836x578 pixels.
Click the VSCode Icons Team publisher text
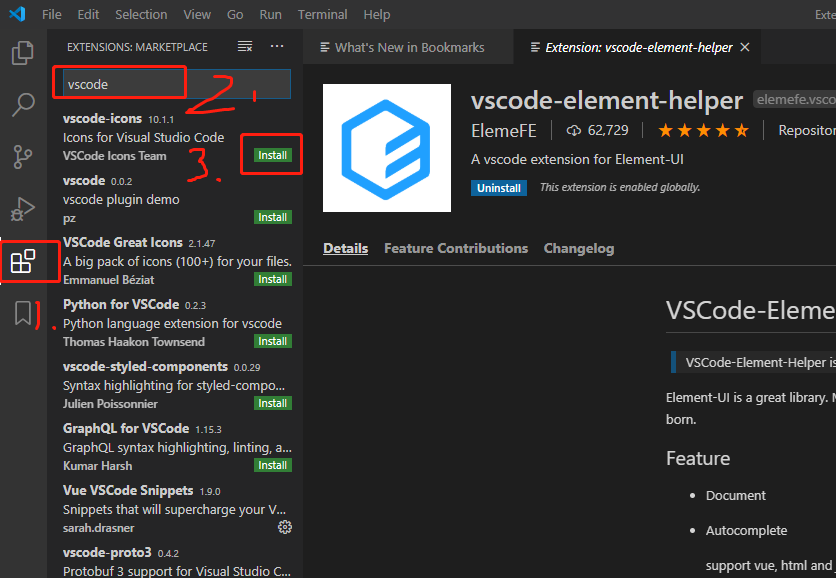[x=115, y=156]
